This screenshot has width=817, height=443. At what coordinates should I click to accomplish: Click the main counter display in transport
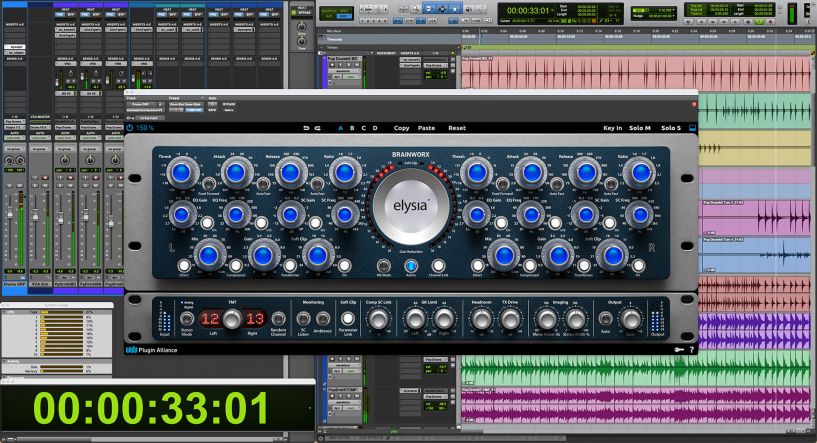(528, 10)
